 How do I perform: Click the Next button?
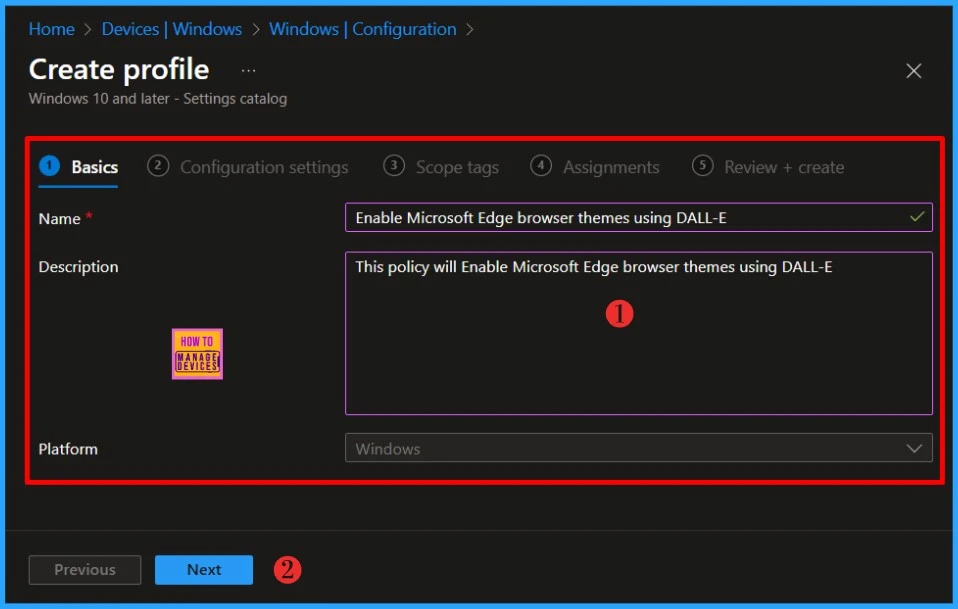click(204, 570)
